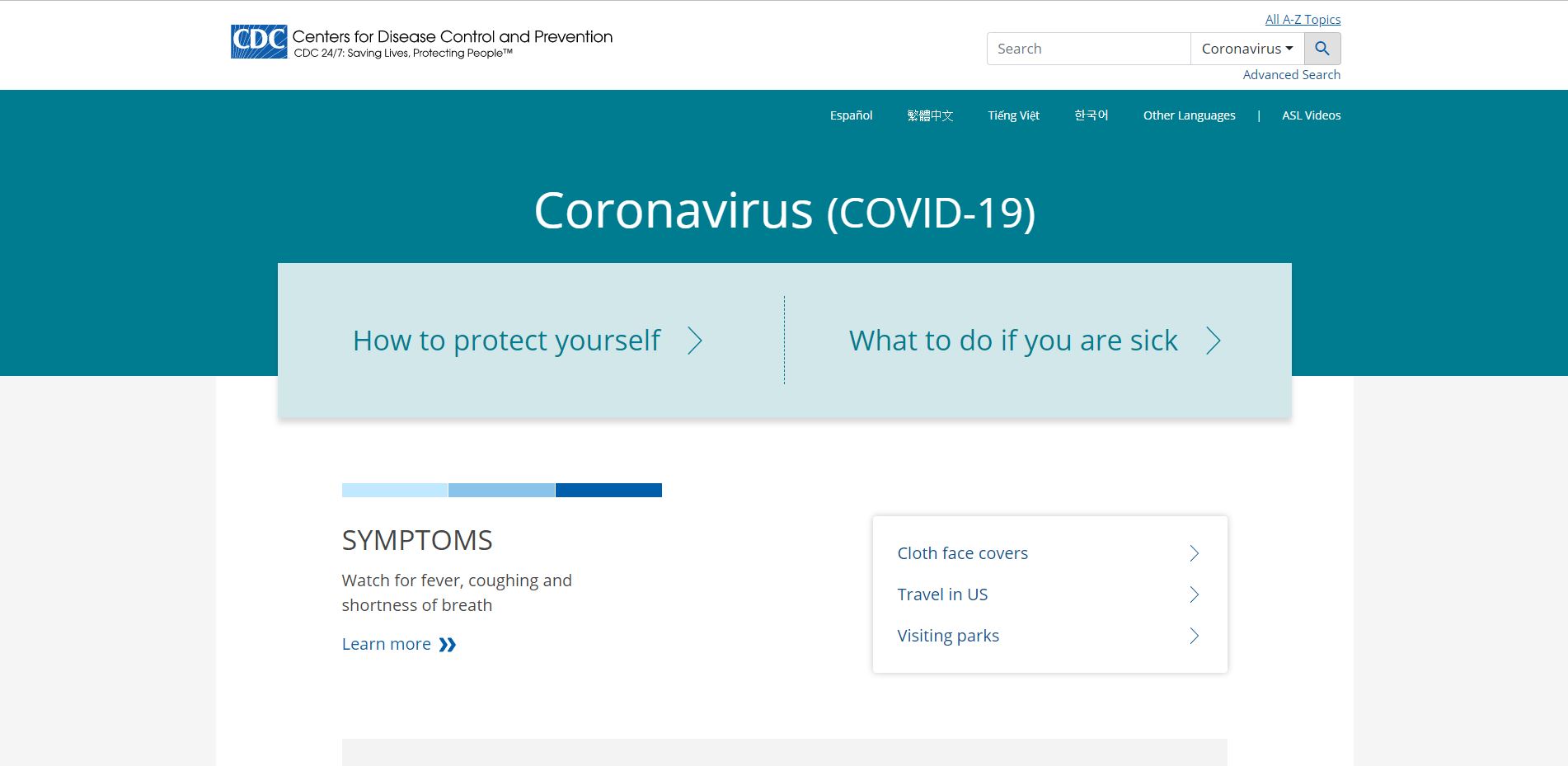Focus the Search text field

tap(1089, 49)
